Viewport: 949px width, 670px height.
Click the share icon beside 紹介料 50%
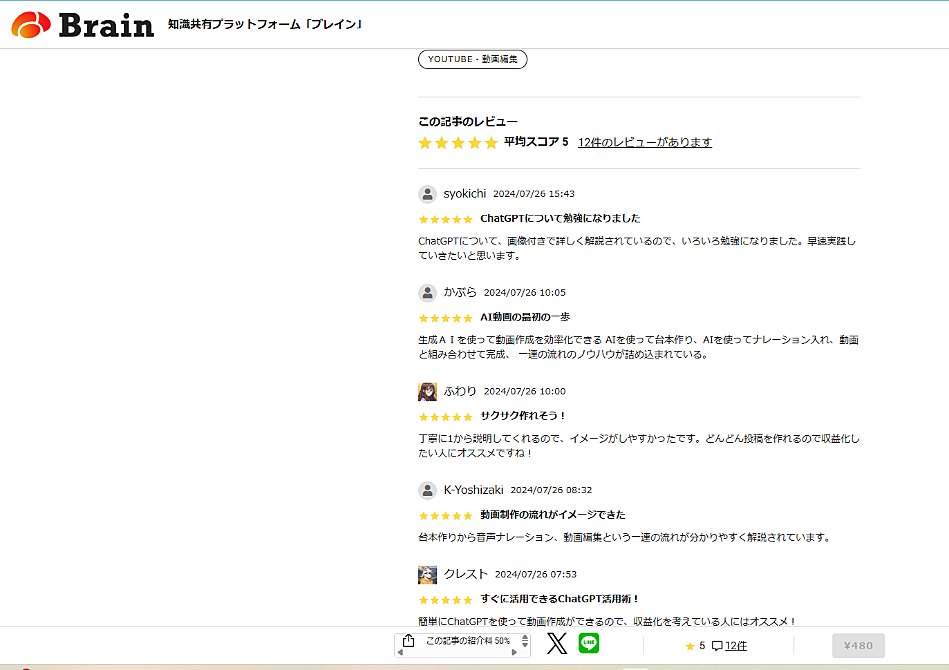point(409,641)
